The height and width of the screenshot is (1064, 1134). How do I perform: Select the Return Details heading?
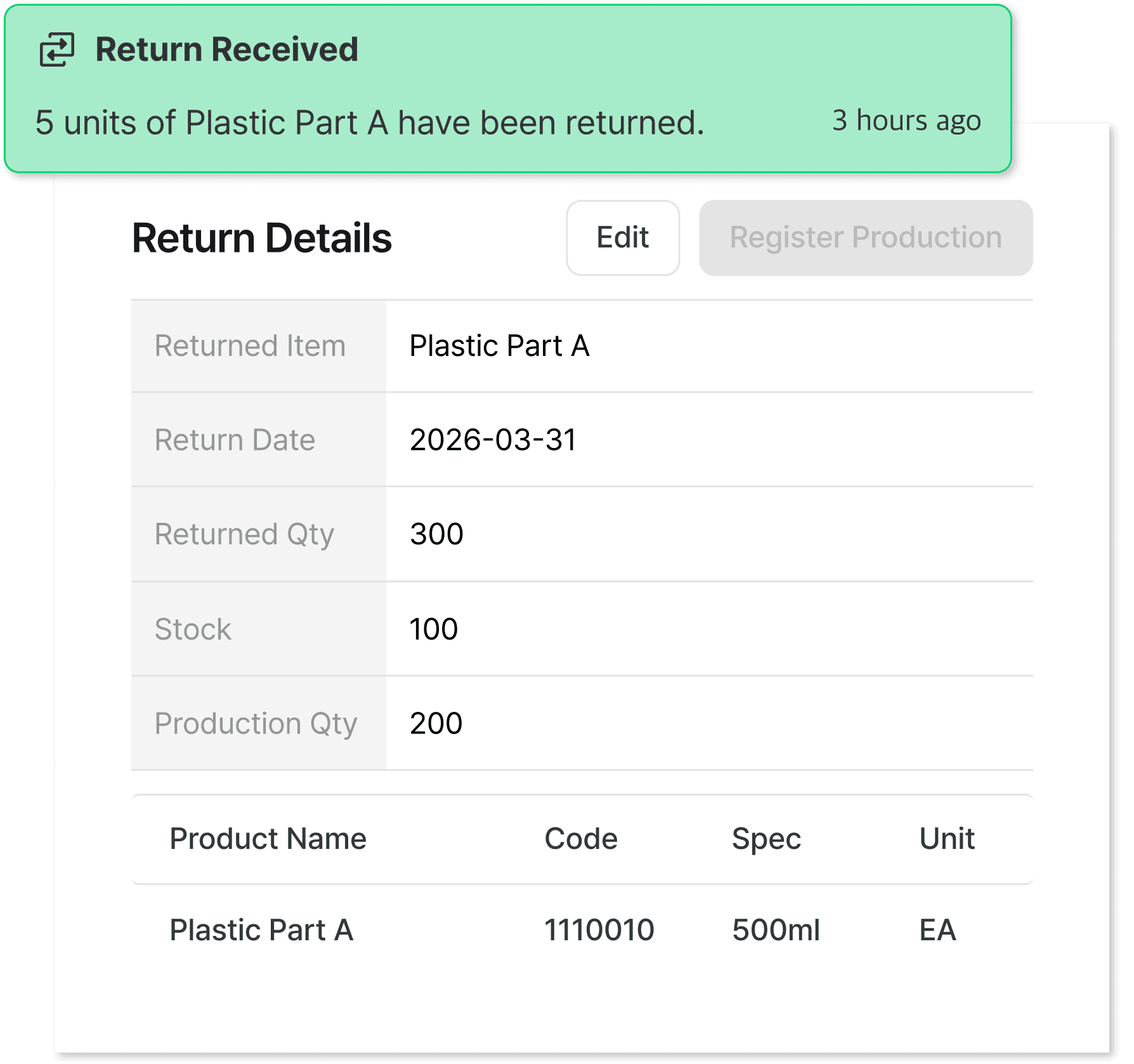261,239
